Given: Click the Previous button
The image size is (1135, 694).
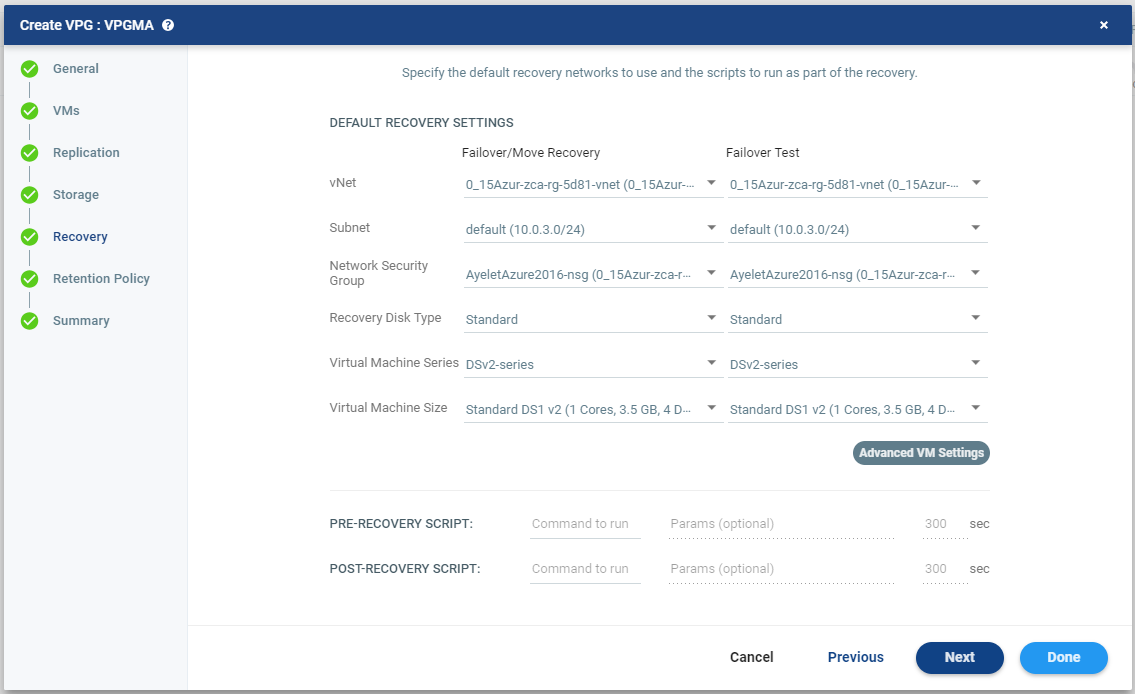Looking at the screenshot, I should point(856,657).
